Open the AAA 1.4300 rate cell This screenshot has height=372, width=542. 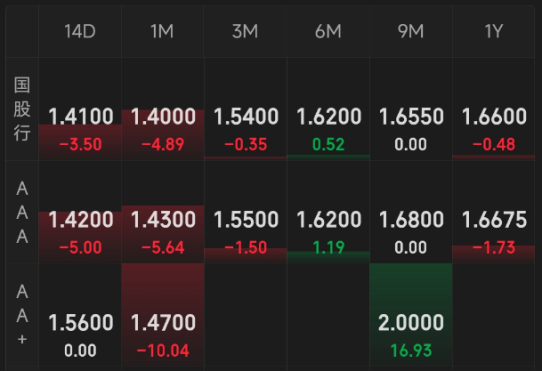(162, 212)
